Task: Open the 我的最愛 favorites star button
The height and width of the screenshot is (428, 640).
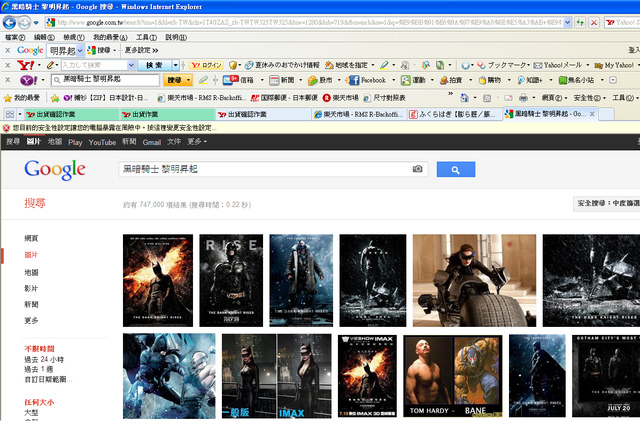Action: point(22,98)
